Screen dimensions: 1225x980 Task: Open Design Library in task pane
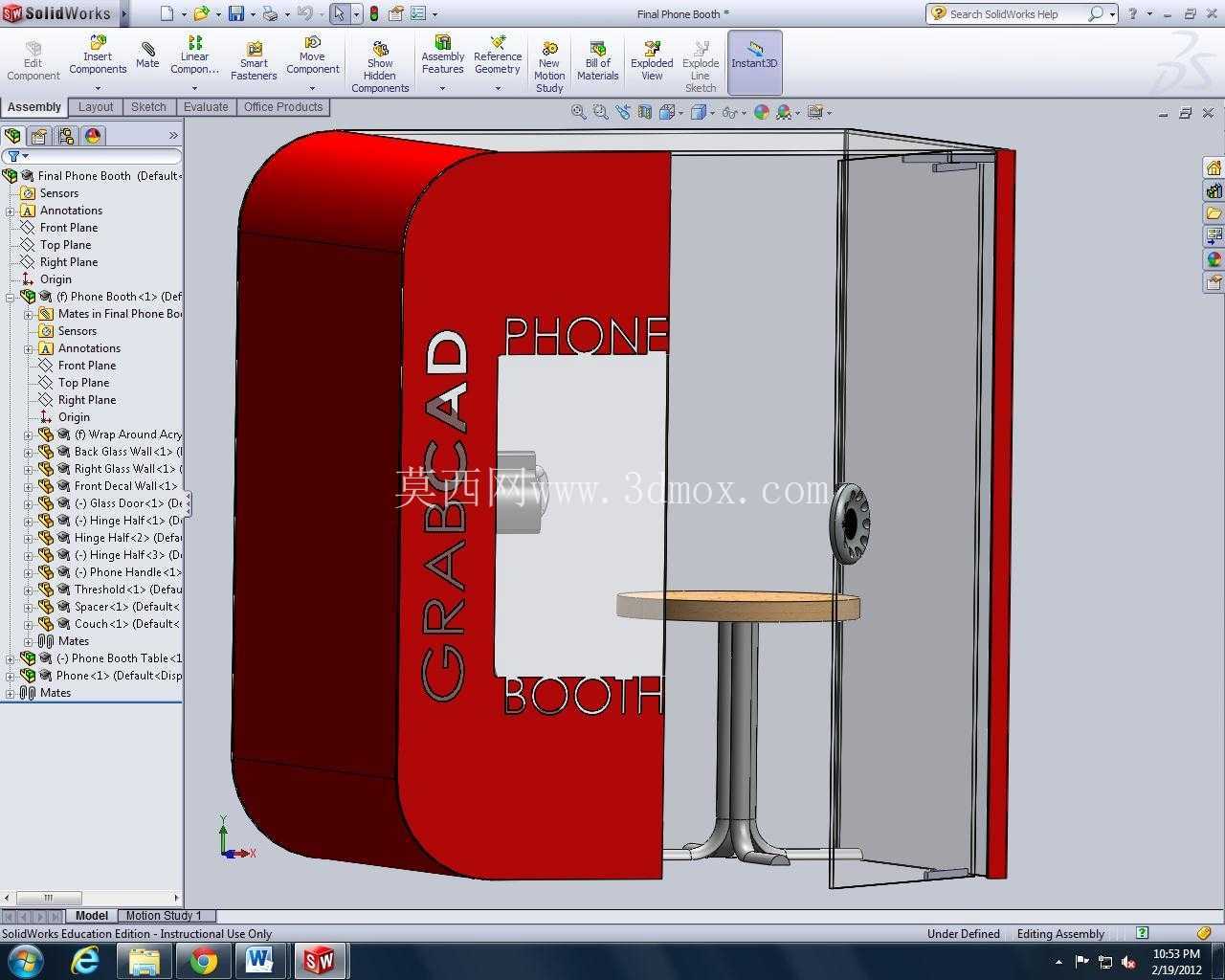[1214, 191]
